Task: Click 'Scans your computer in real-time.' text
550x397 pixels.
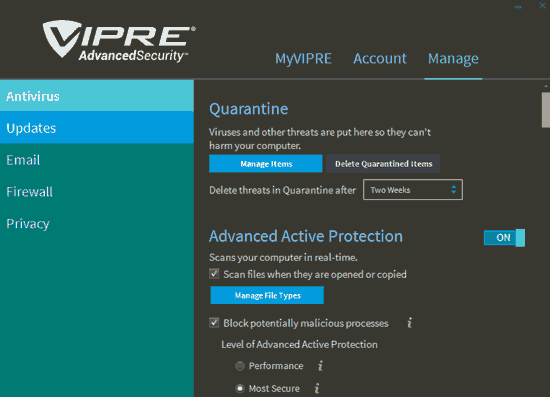Action: (283, 257)
